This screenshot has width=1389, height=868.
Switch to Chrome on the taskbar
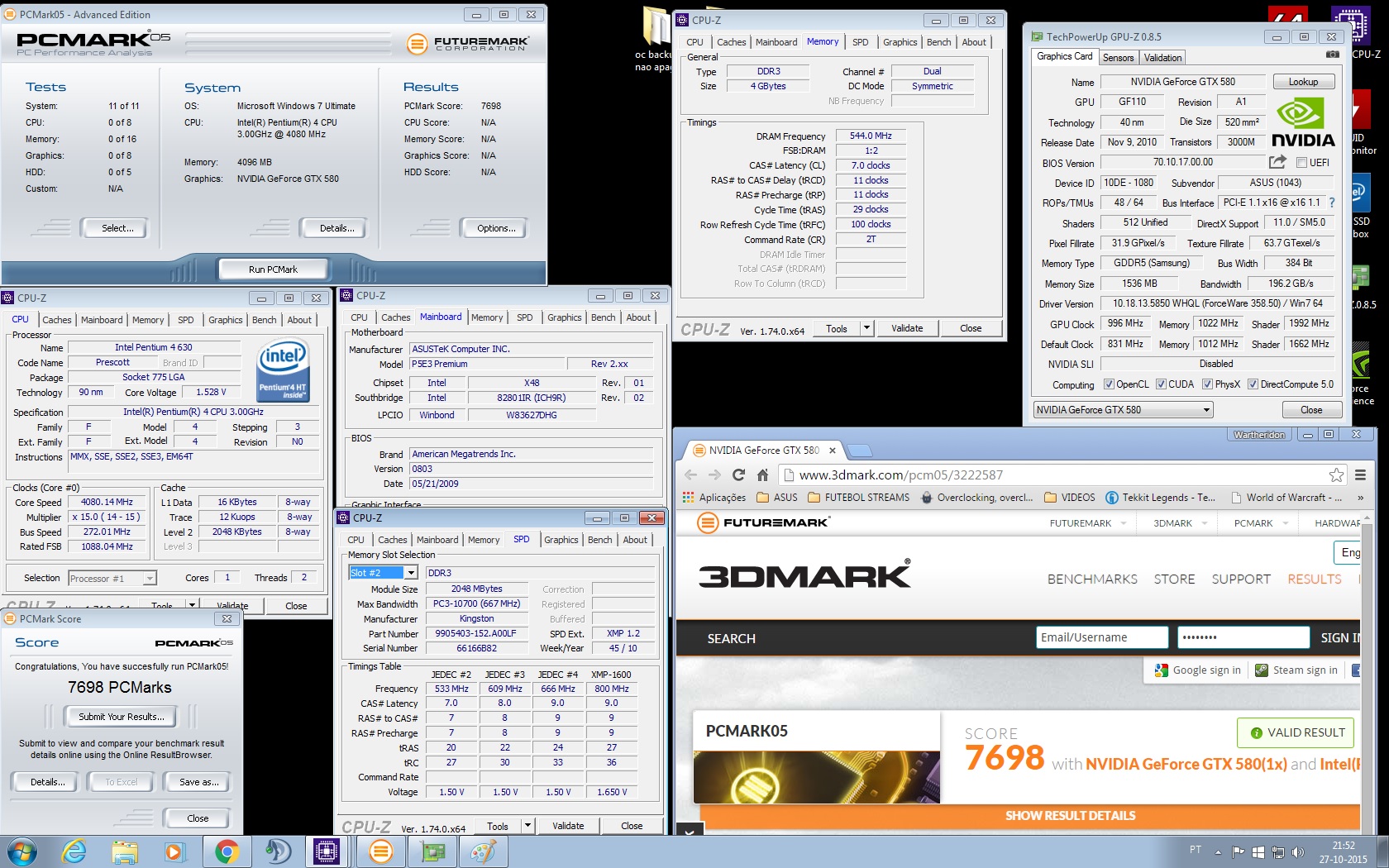pyautogui.click(x=227, y=851)
